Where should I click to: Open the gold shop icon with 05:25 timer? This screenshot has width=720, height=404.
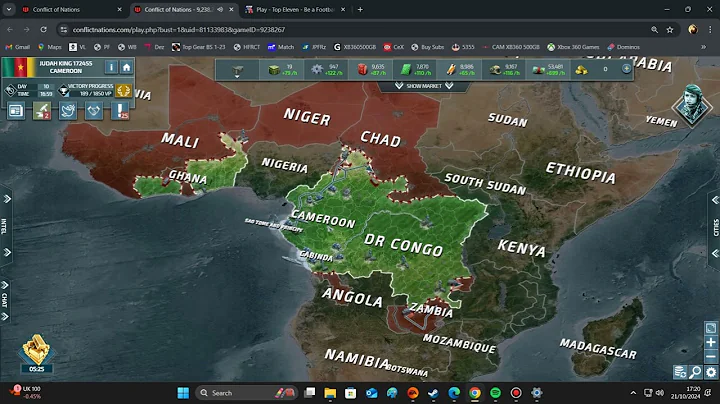coord(37,353)
